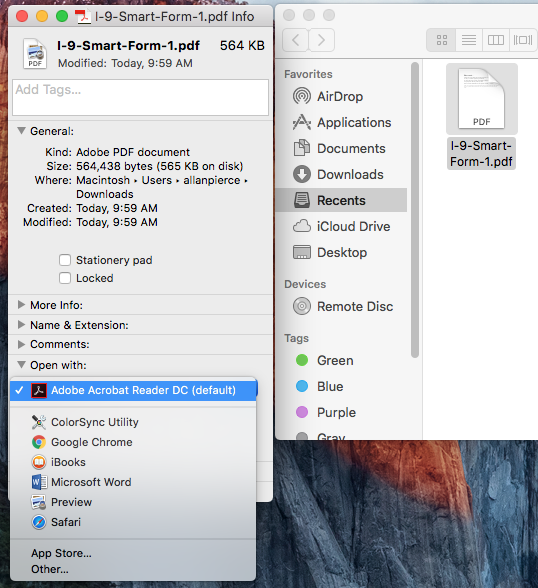Switch Finder to Cover Flow view
Screen dimensions: 538x588
tap(523, 40)
